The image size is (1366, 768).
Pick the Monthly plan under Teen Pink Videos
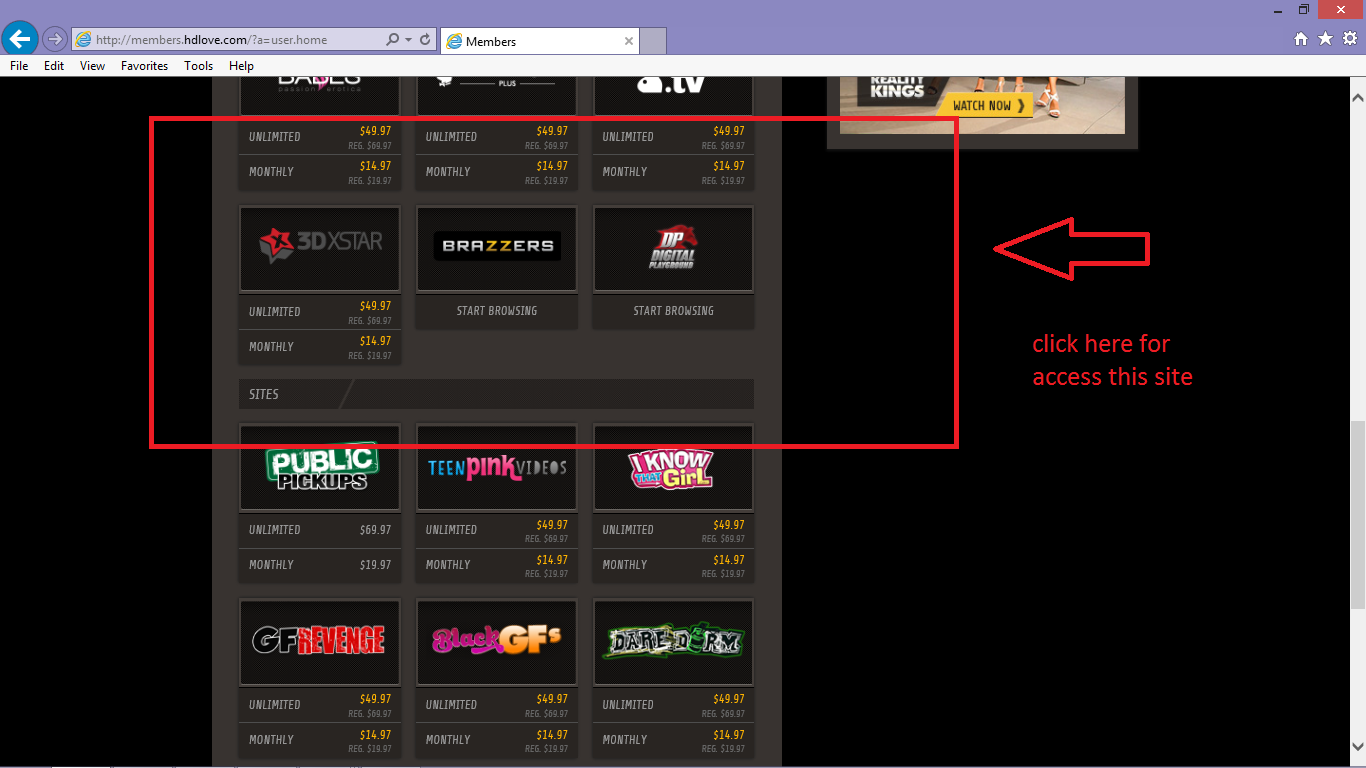tap(497, 565)
